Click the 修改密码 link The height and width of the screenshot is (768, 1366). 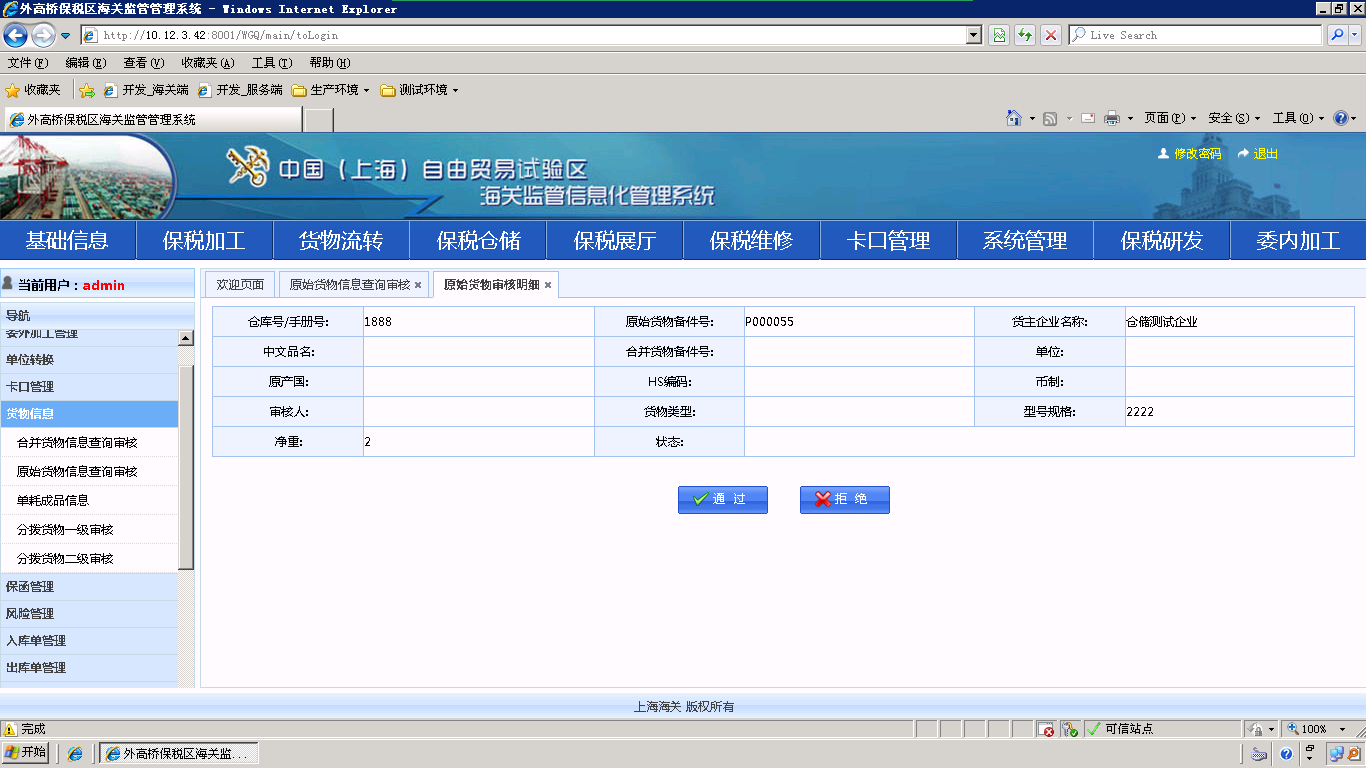1197,154
